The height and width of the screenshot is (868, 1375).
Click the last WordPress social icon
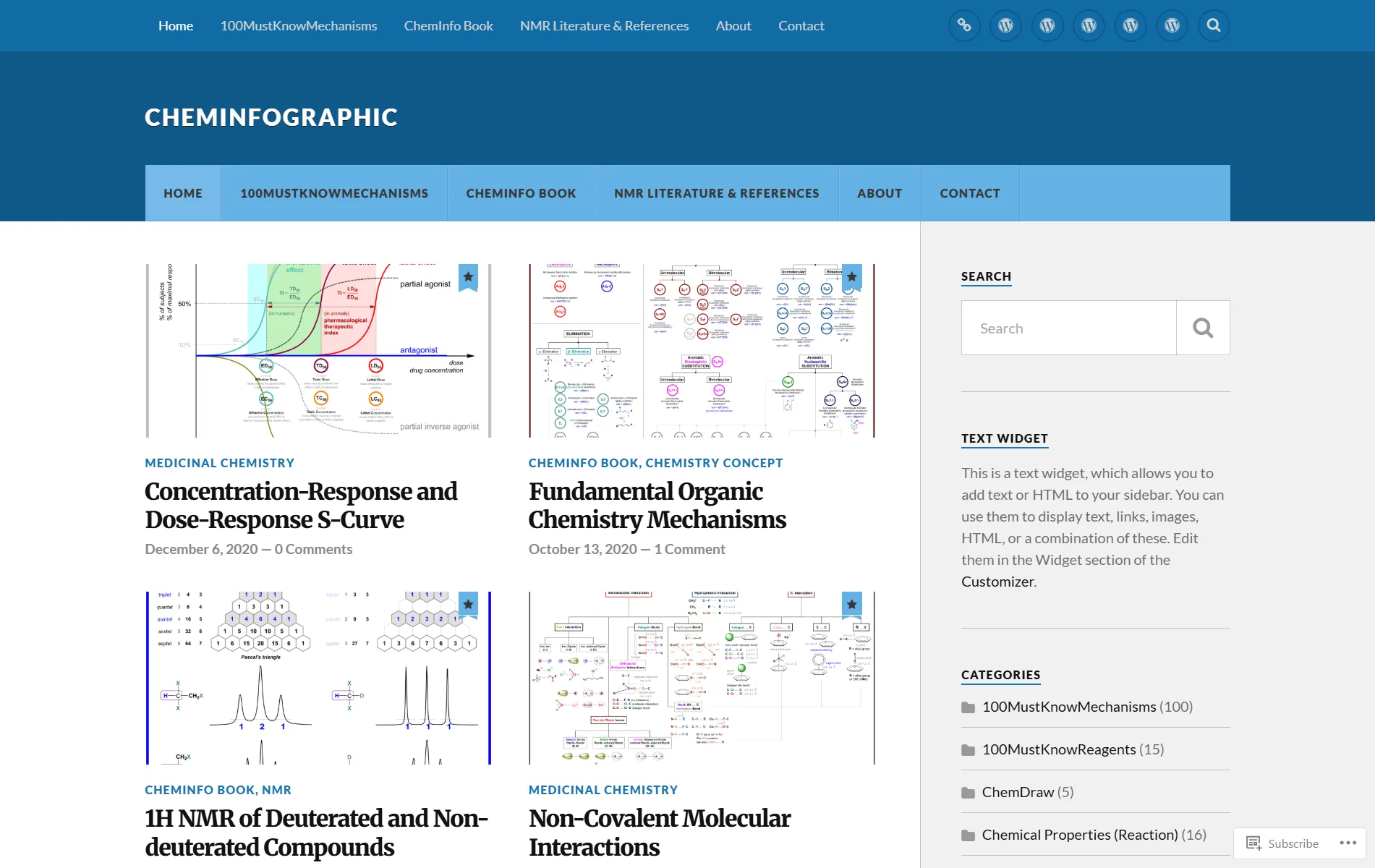(x=1172, y=25)
